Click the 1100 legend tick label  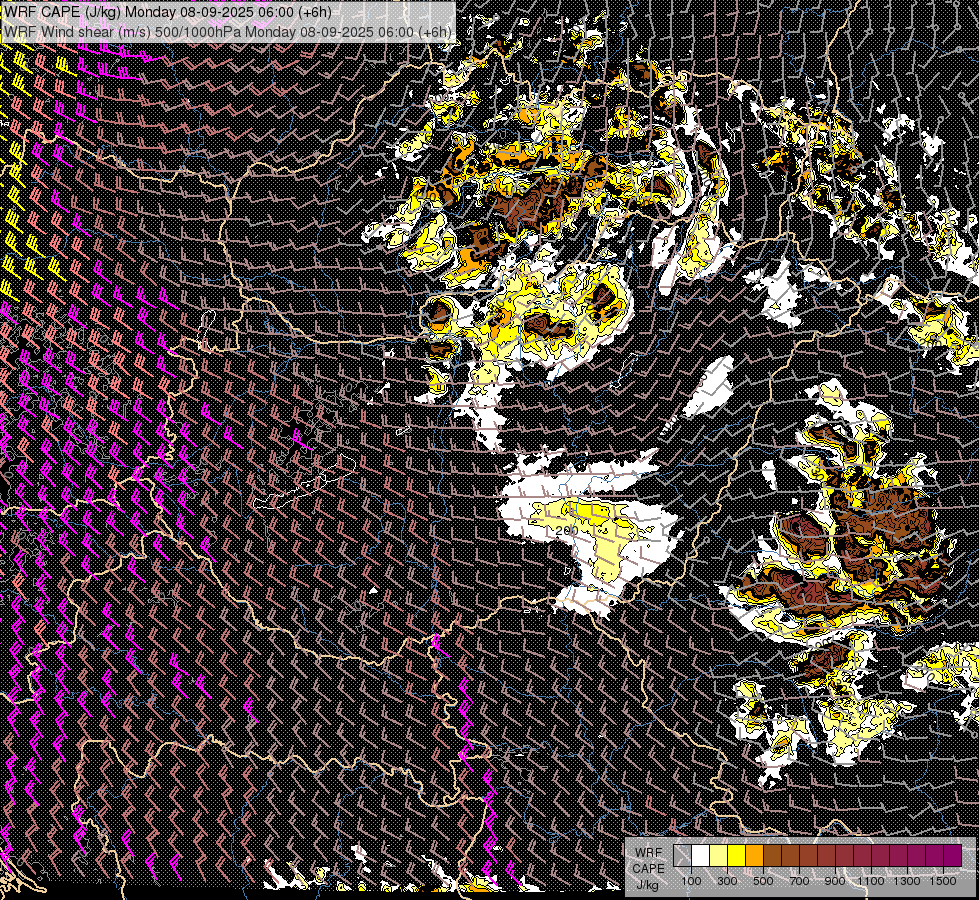(x=871, y=881)
